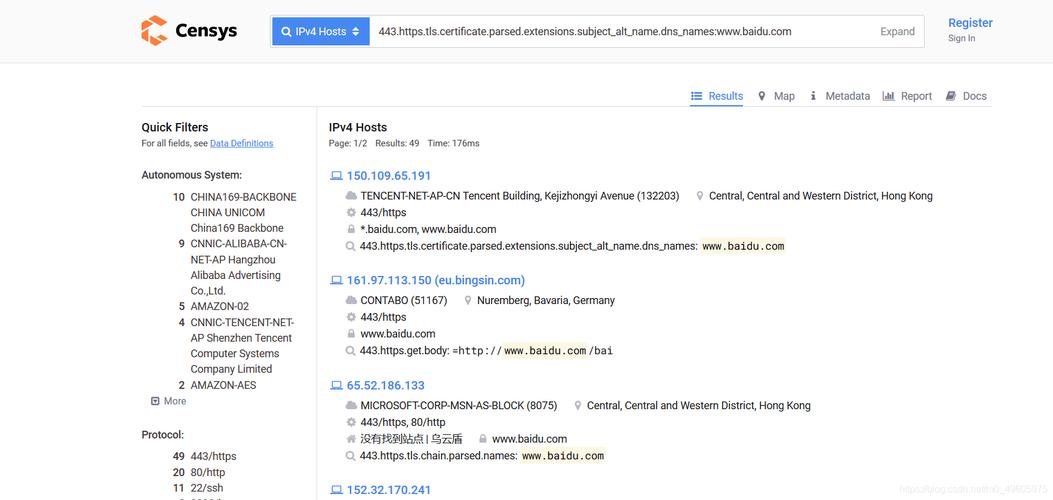This screenshot has height=500, width=1053.
Task: Click the Time: 176ms text
Action: pos(453,143)
